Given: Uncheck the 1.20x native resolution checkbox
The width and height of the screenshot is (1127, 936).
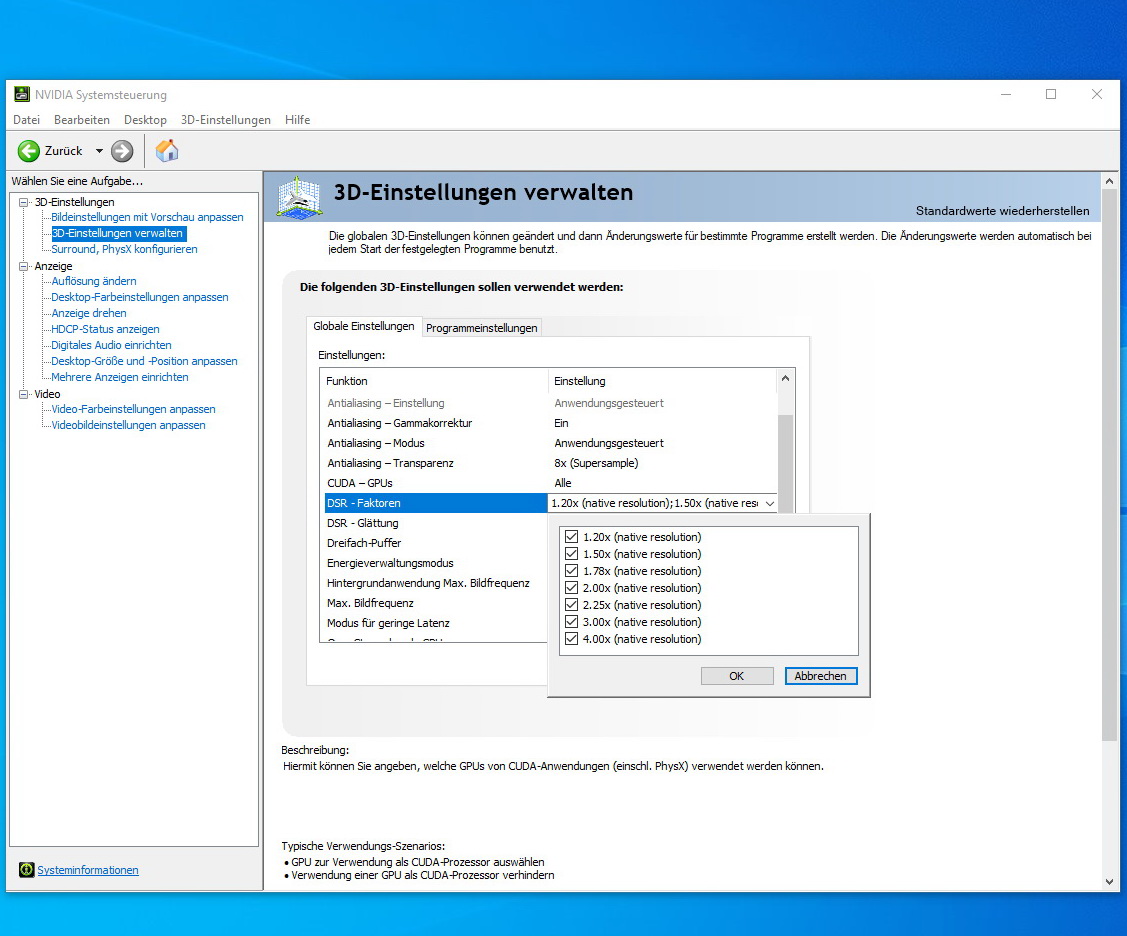Looking at the screenshot, I should pyautogui.click(x=572, y=537).
